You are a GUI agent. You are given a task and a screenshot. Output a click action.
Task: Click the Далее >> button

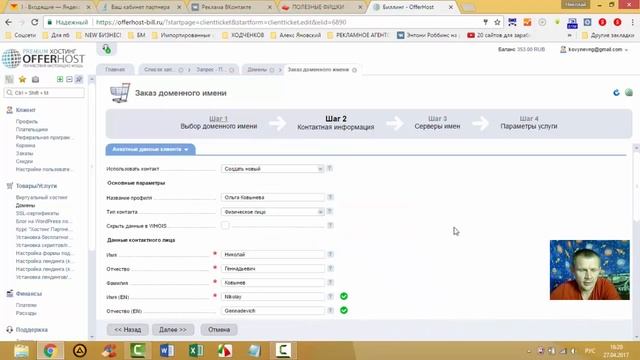click(173, 329)
